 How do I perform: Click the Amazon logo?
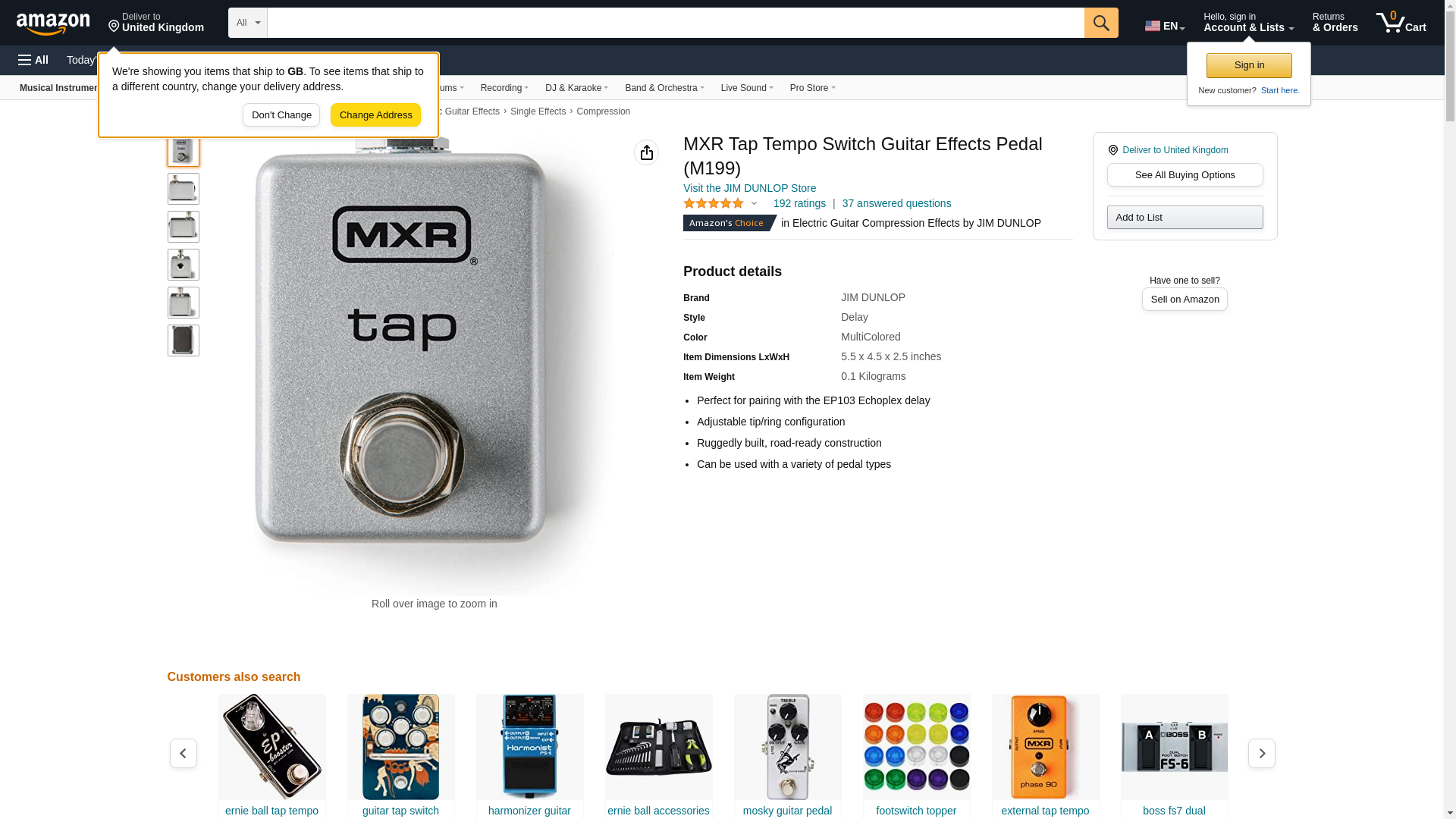53,24
